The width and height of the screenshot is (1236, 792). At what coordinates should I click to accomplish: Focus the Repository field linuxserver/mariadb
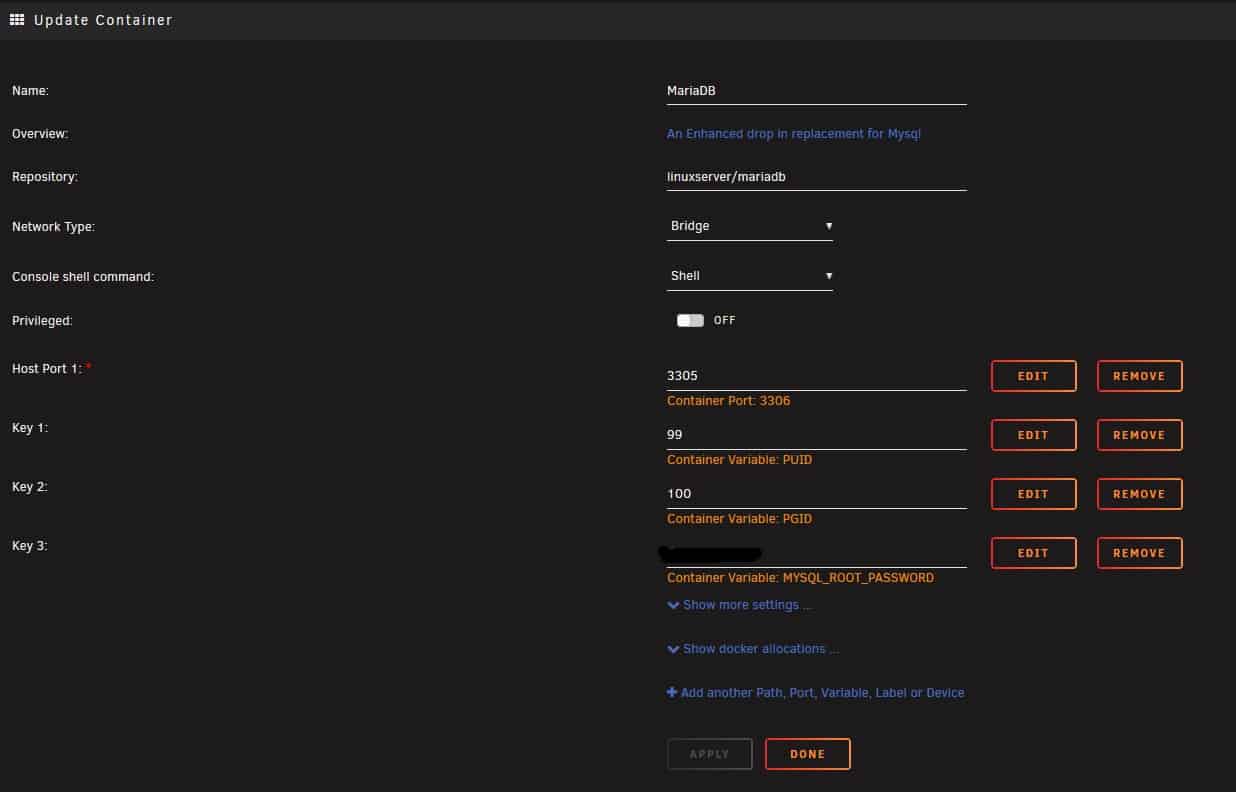pyautogui.click(x=817, y=177)
